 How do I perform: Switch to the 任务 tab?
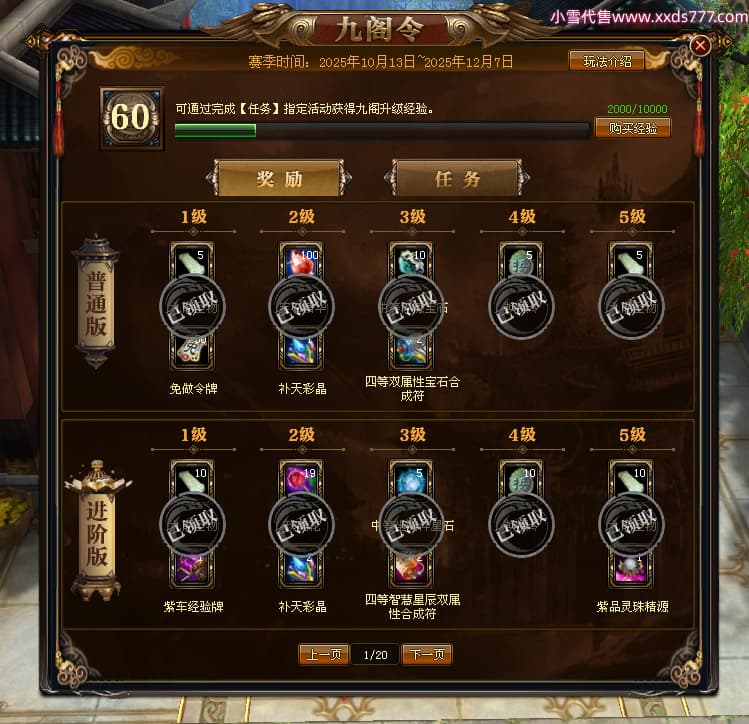457,179
